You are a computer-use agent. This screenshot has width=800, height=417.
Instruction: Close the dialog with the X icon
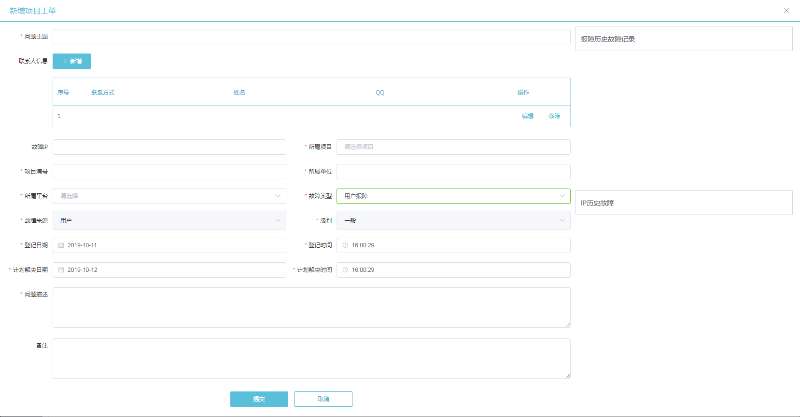(x=786, y=9)
